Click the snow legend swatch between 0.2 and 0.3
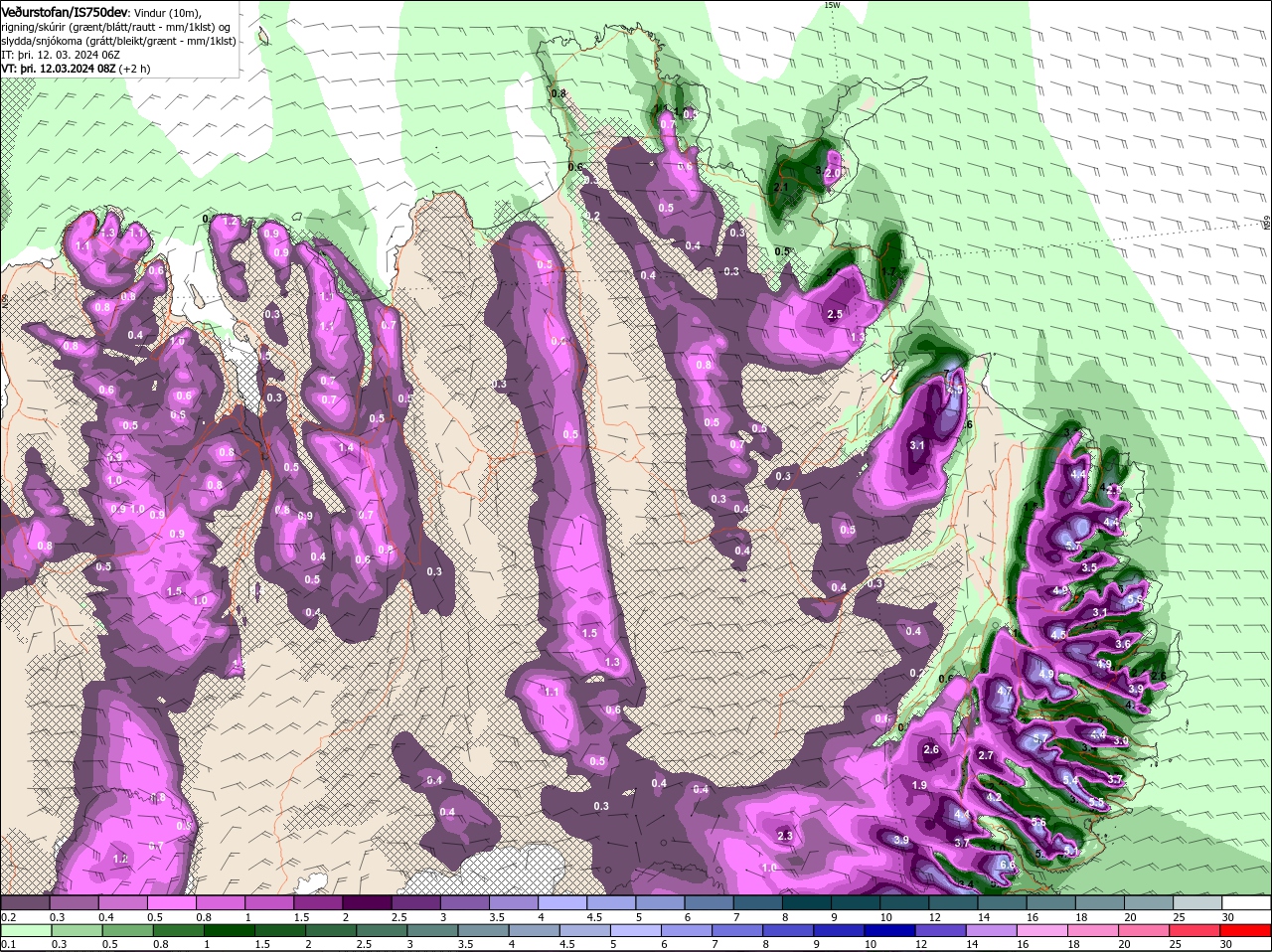The image size is (1272, 952). [24, 902]
